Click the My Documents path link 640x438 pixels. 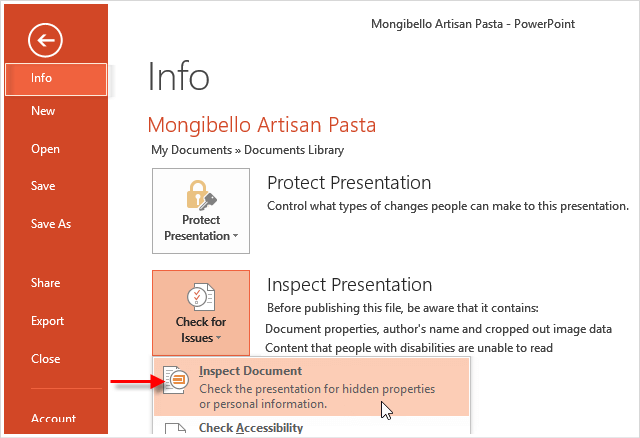(191, 150)
